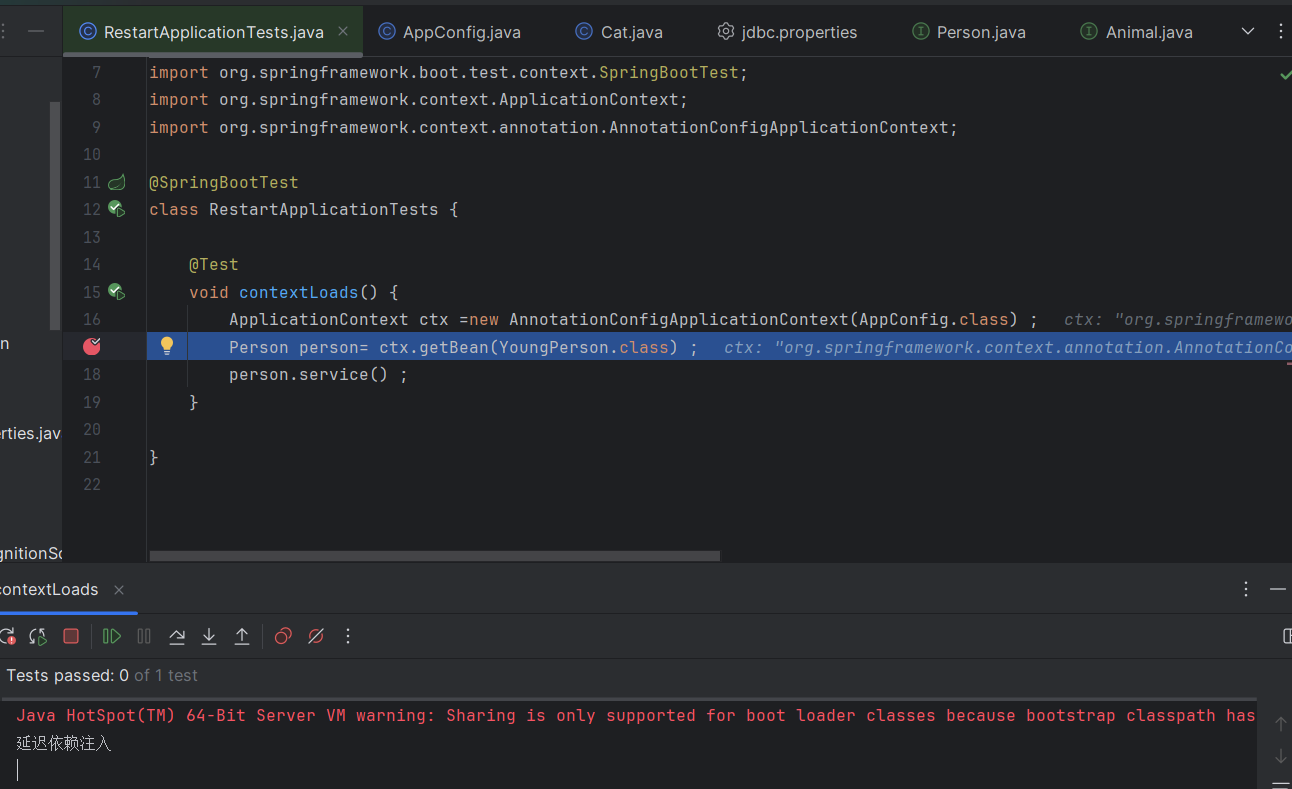The height and width of the screenshot is (789, 1292).
Task: Click the SpringBootTest import line
Action: point(449,73)
